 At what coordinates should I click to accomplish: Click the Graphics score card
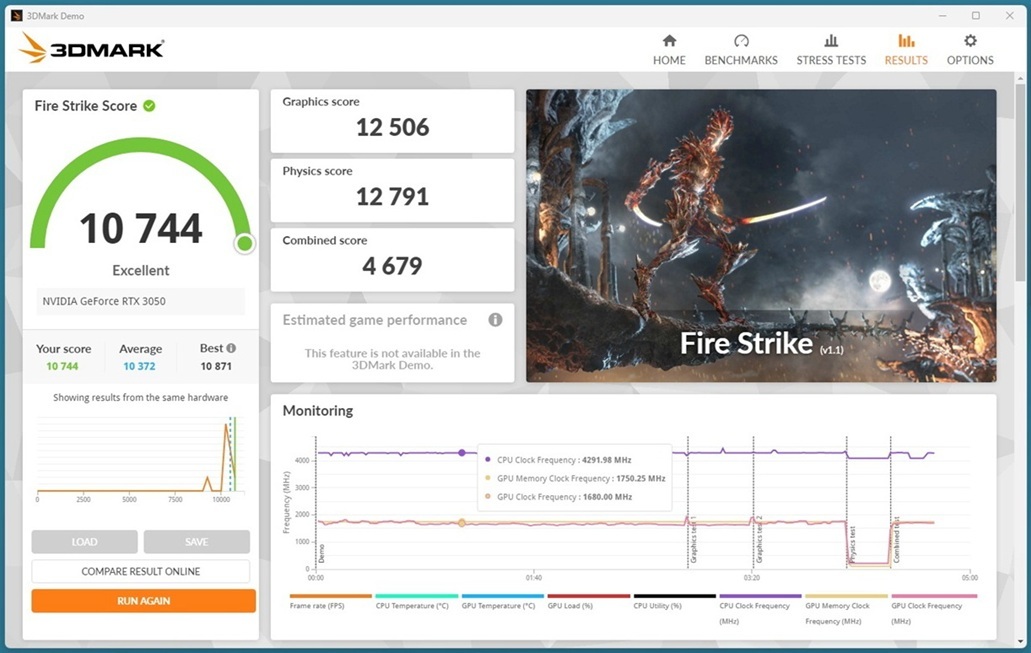(392, 120)
